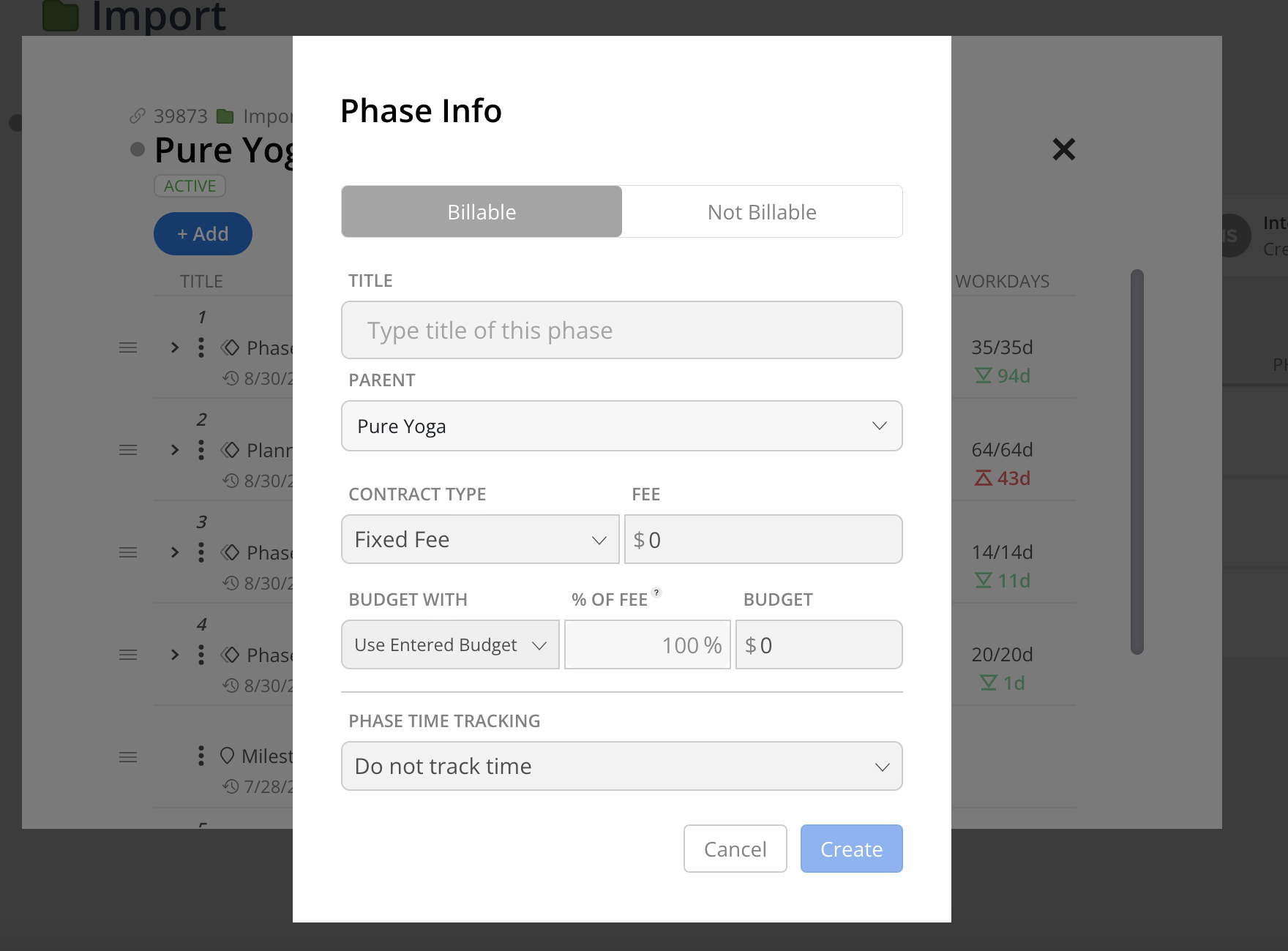The height and width of the screenshot is (951, 1288).
Task: Switch to Not Billable
Action: [762, 211]
